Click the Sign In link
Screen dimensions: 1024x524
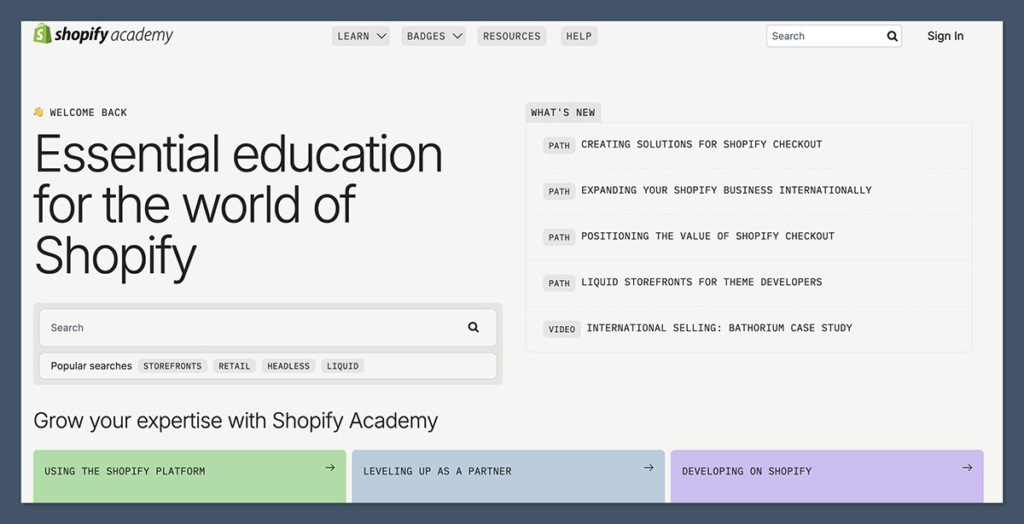tap(945, 36)
